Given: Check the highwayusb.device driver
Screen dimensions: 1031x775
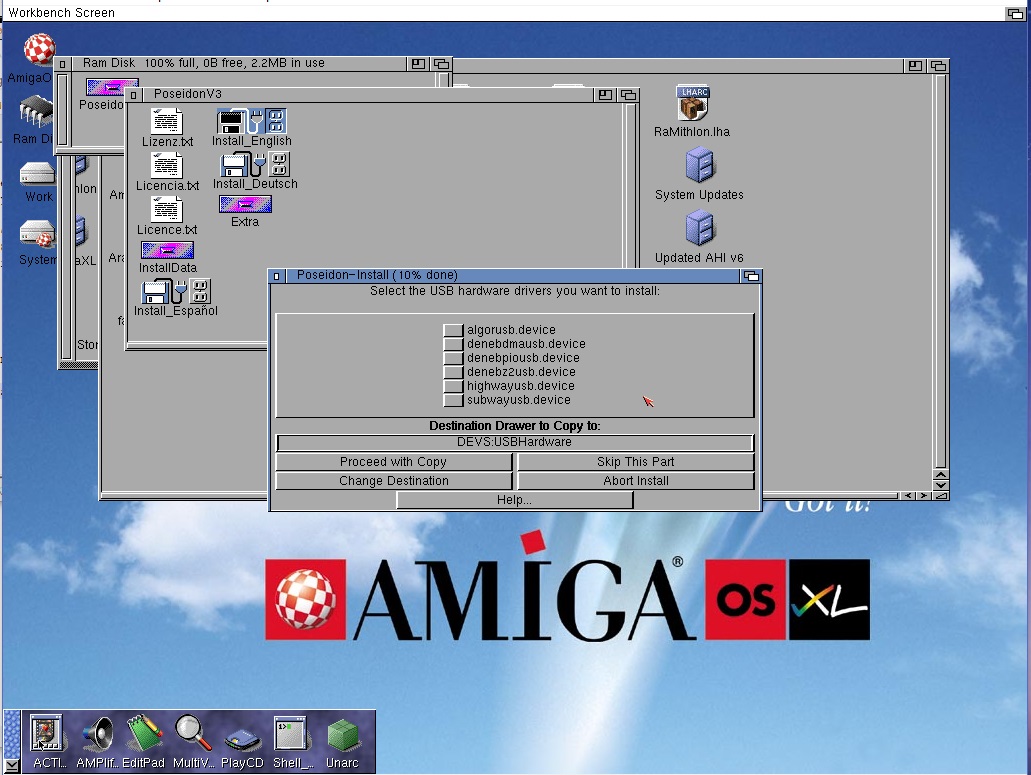Looking at the screenshot, I should pyautogui.click(x=452, y=386).
